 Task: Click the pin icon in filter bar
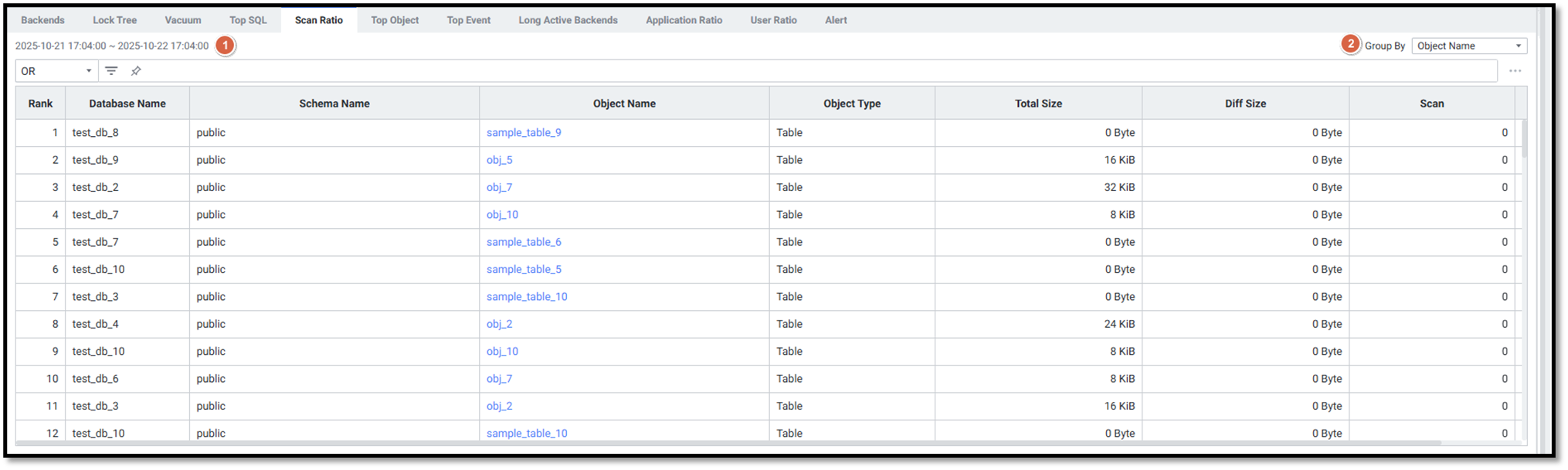[x=136, y=71]
